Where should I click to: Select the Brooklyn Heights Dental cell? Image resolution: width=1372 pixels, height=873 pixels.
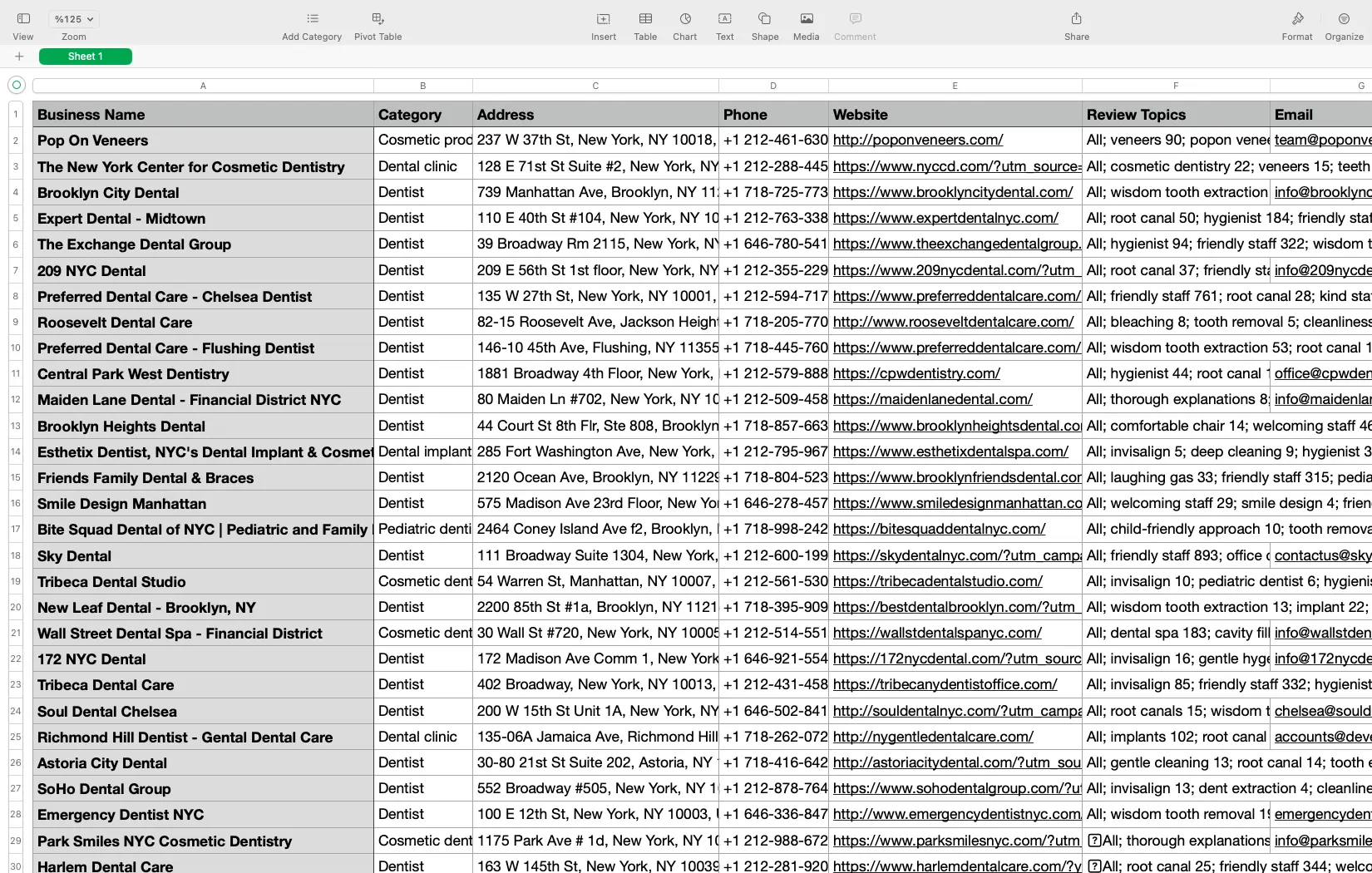203,427
